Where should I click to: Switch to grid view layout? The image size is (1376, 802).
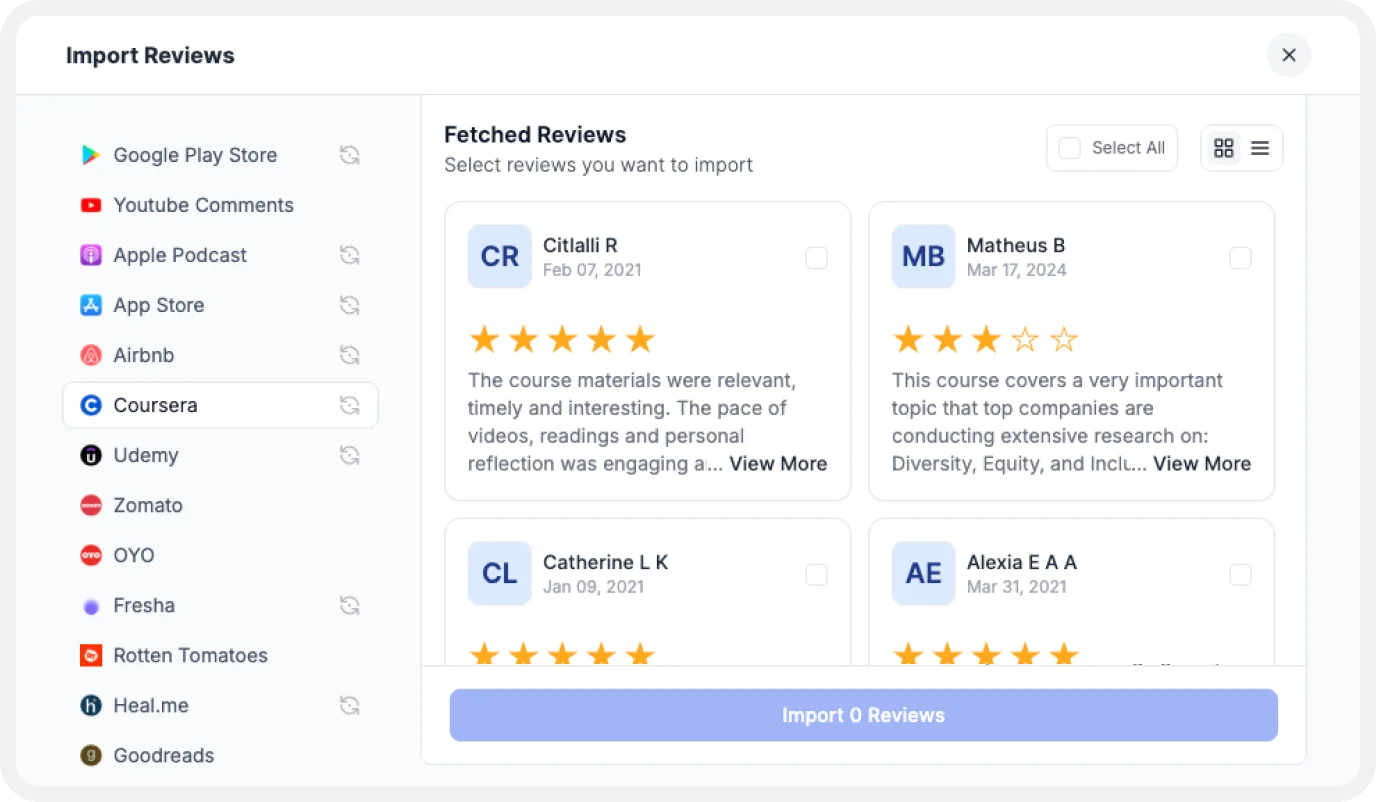[1223, 148]
